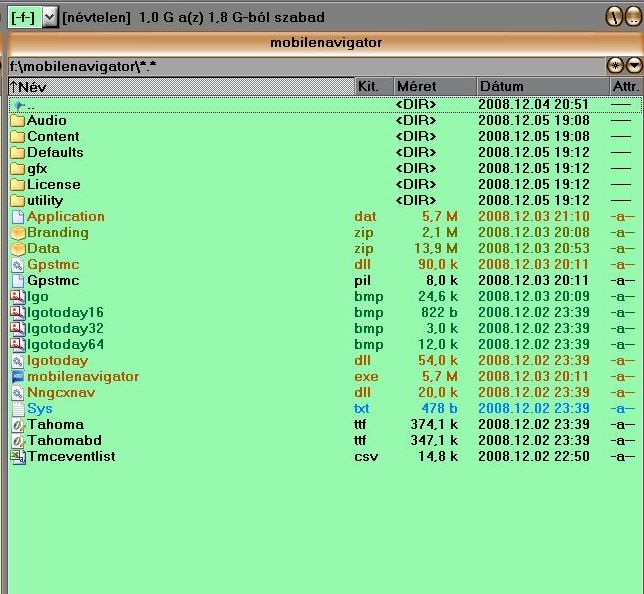Screen dimensions: 644x594
Task: Select the utility folder icon
Action: tap(18, 201)
